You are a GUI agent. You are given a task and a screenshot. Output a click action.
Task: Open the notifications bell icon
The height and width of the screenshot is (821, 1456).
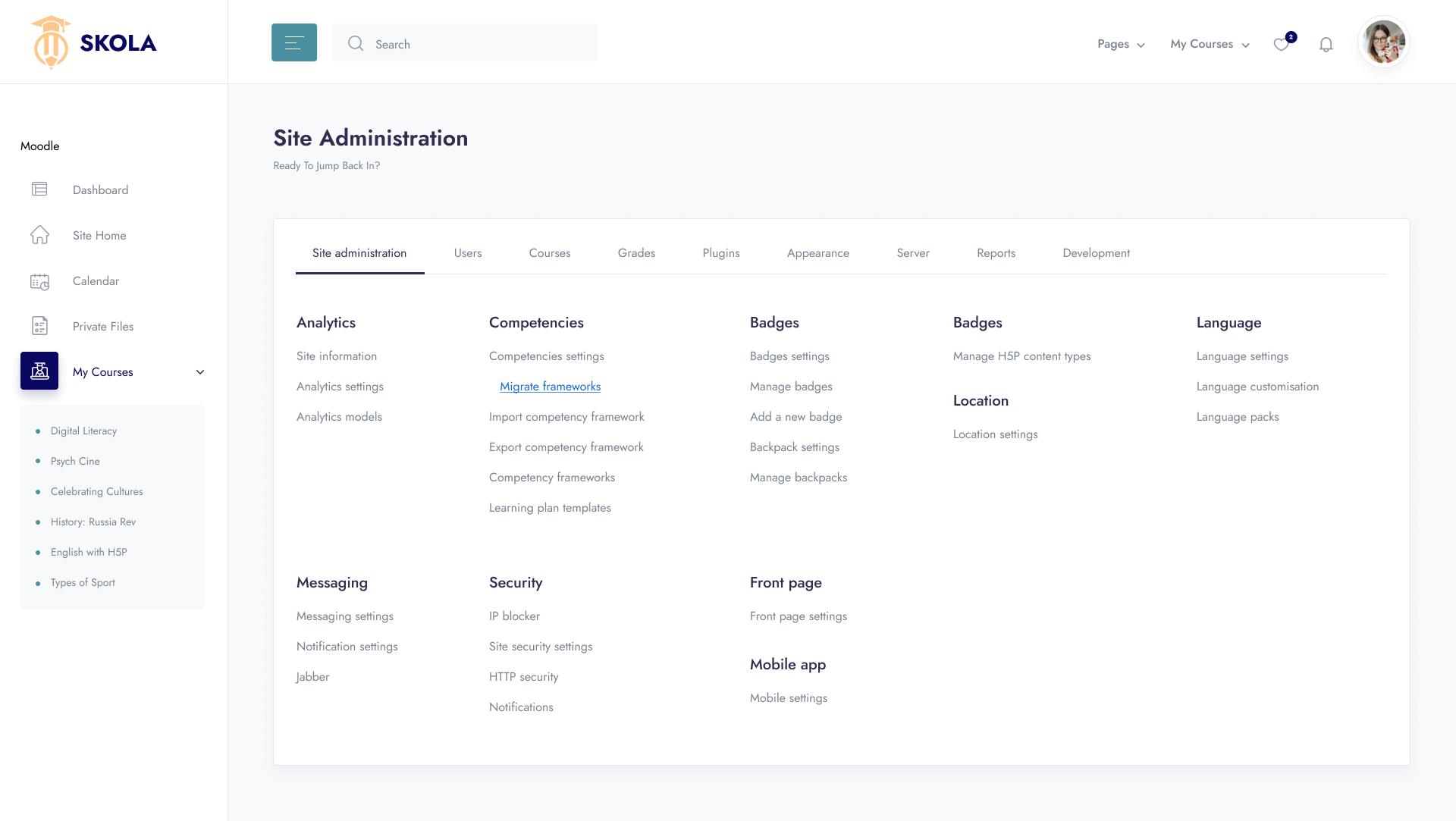[x=1326, y=45]
